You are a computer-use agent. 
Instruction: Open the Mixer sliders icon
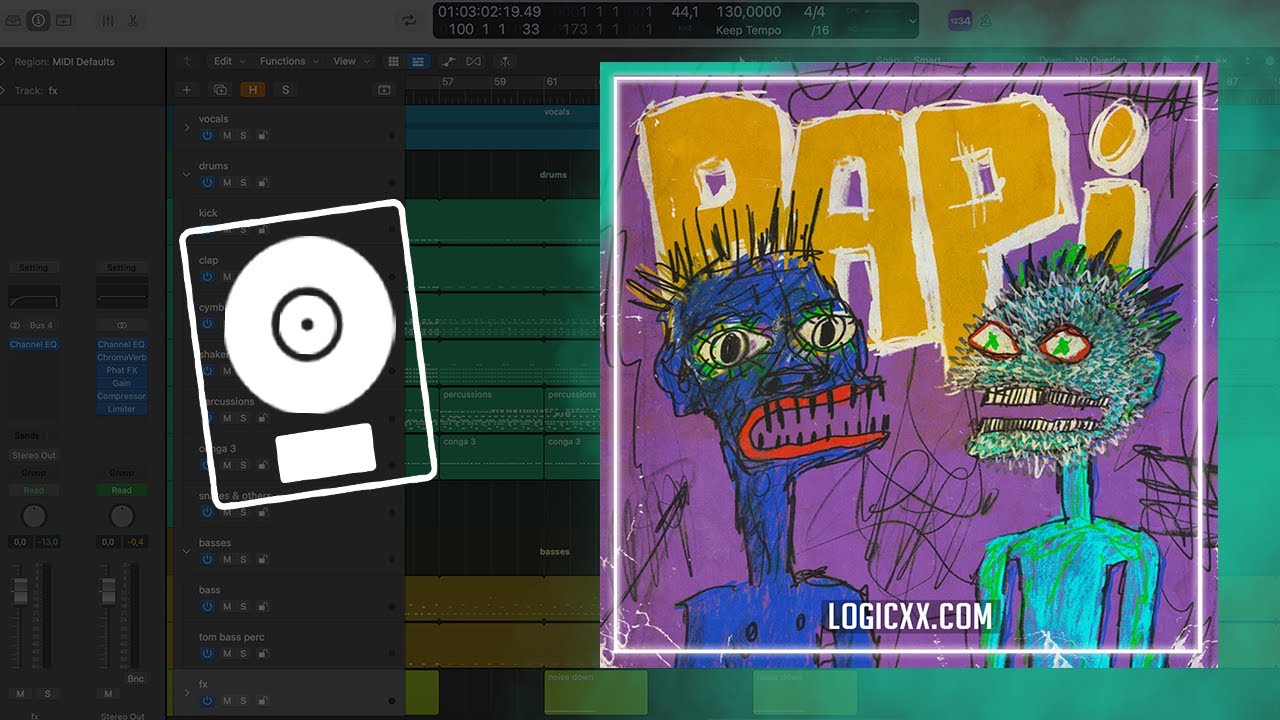point(107,20)
